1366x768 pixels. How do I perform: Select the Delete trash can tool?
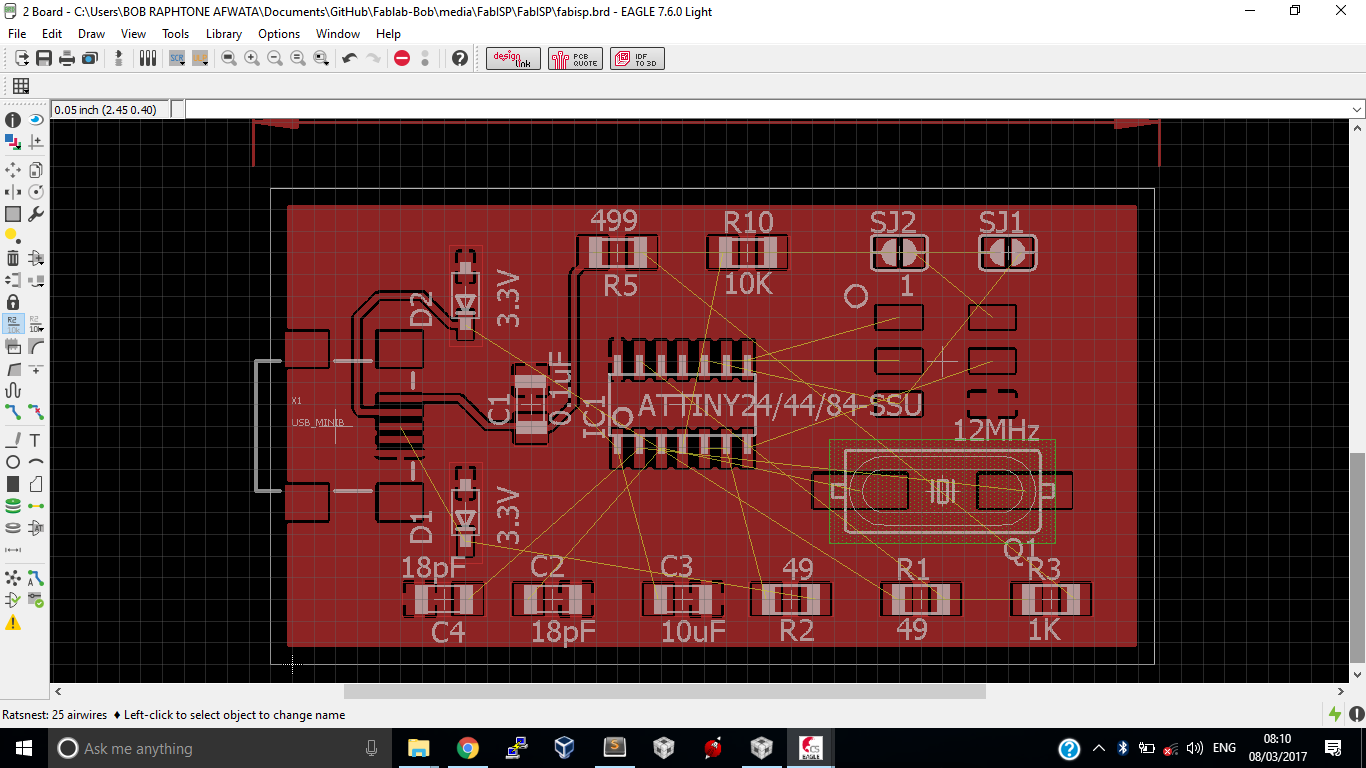pyautogui.click(x=13, y=258)
